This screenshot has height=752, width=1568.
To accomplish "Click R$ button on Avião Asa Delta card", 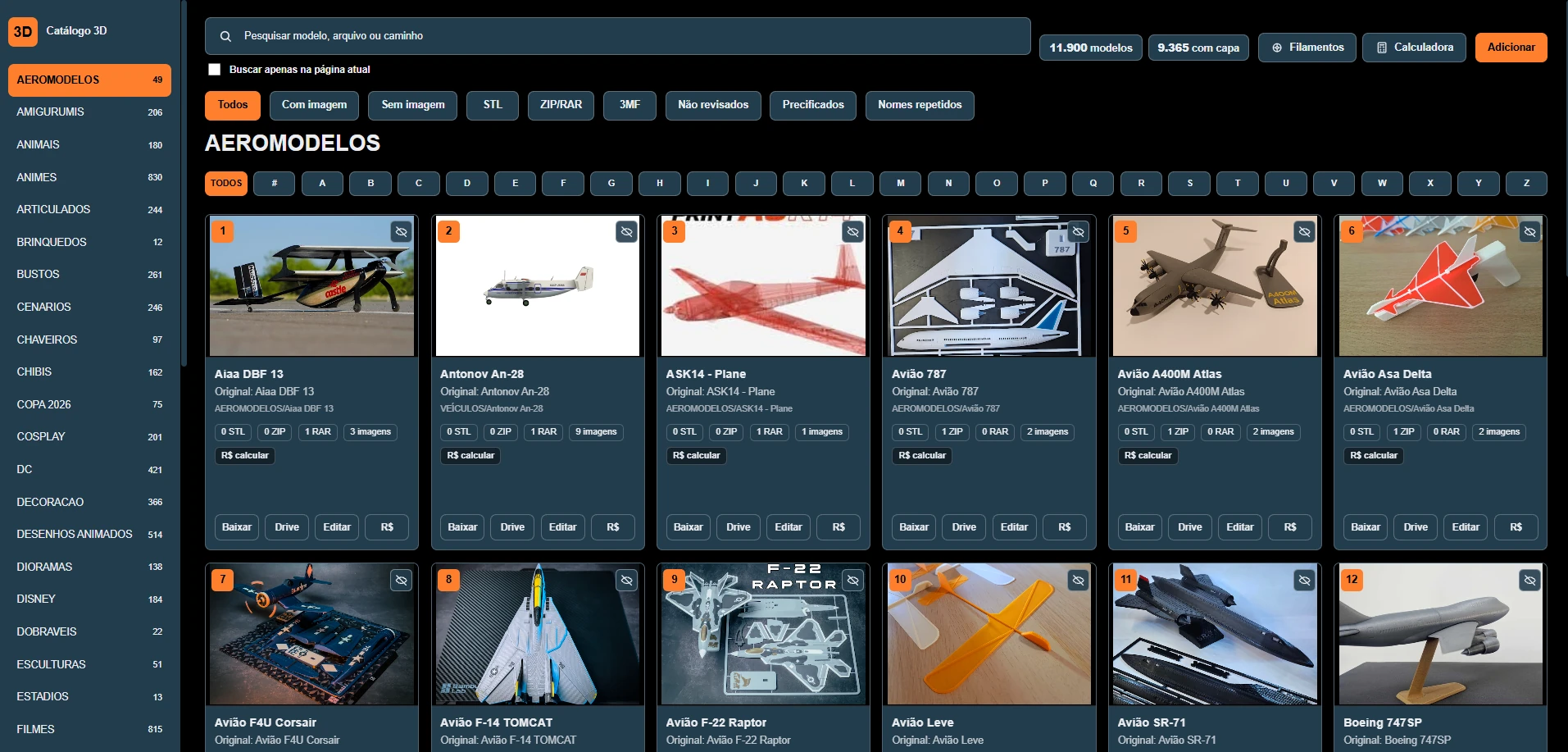I will pyautogui.click(x=1516, y=527).
